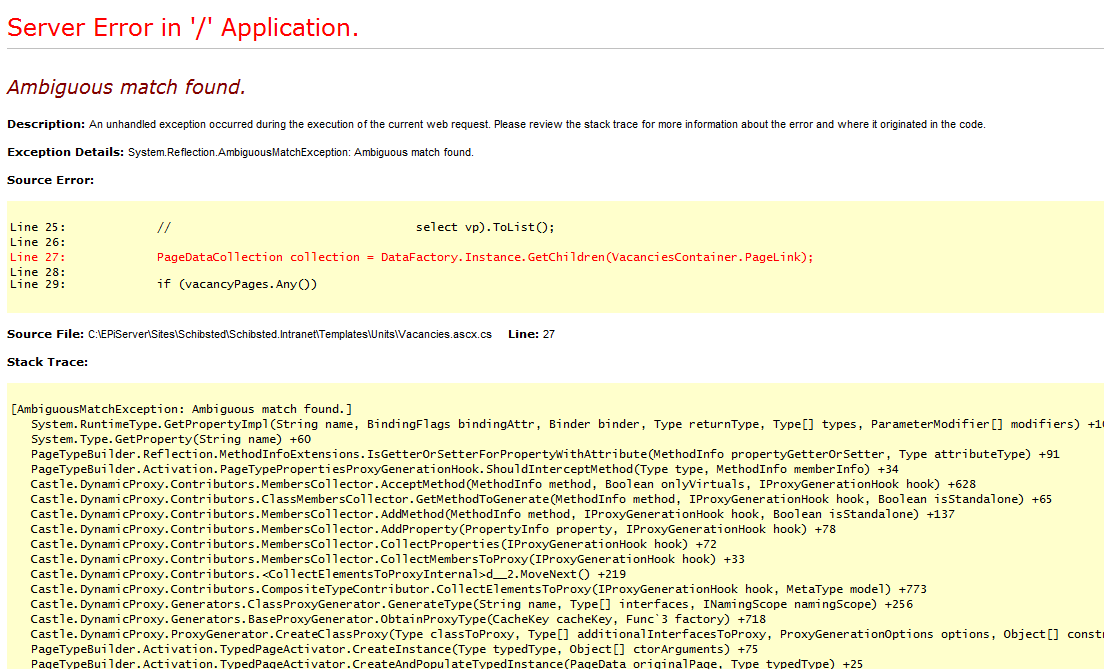The image size is (1104, 669).
Task: Click the '[AmbiguousMatchException: Ambiguous match found.]' stack line
Action: pos(182,409)
